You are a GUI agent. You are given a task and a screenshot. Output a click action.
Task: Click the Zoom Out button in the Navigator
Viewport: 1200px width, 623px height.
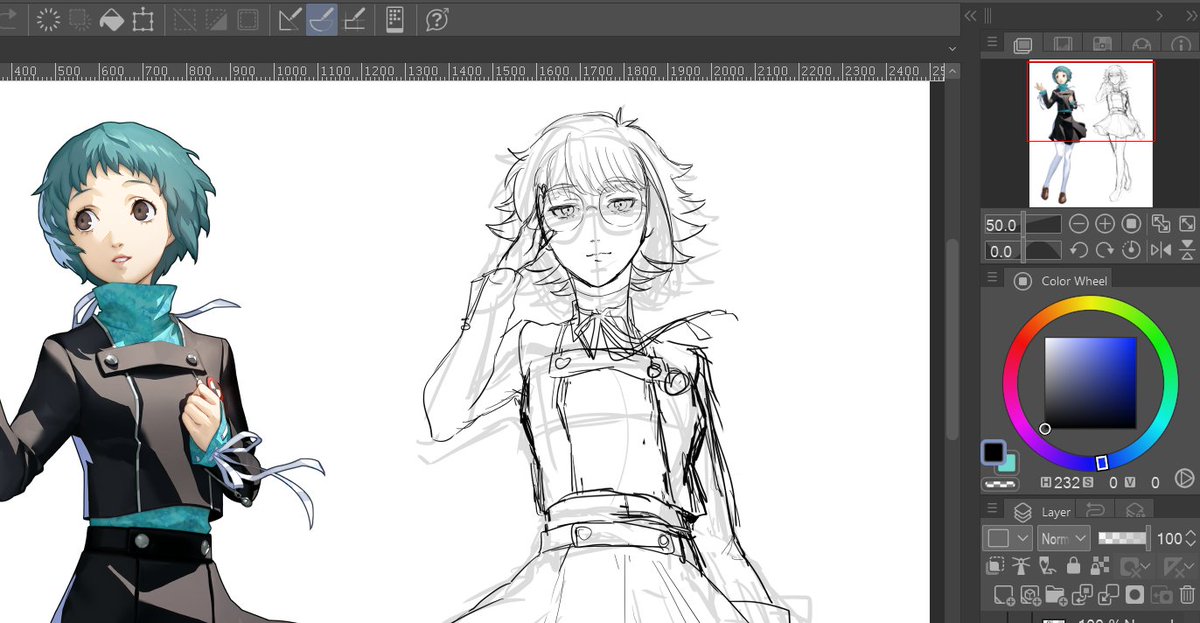(x=1079, y=224)
